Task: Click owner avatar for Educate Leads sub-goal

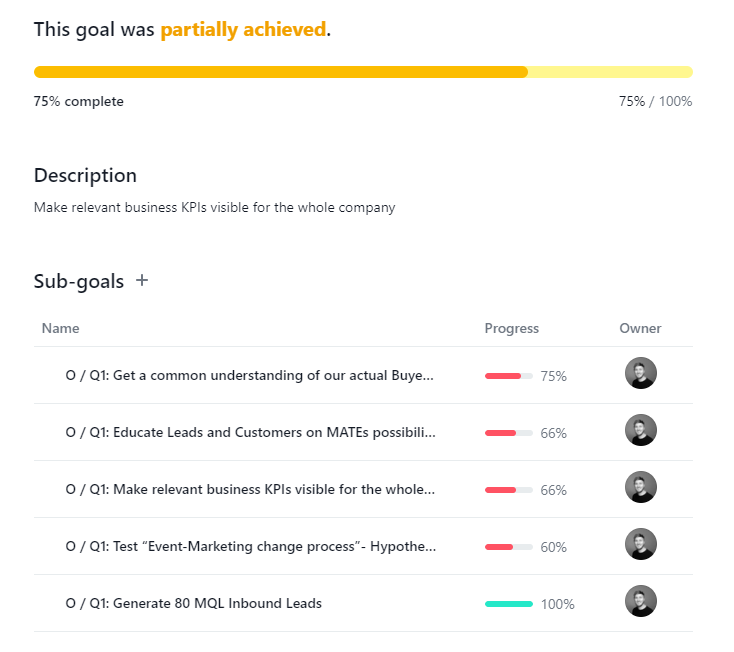Action: (x=640, y=431)
